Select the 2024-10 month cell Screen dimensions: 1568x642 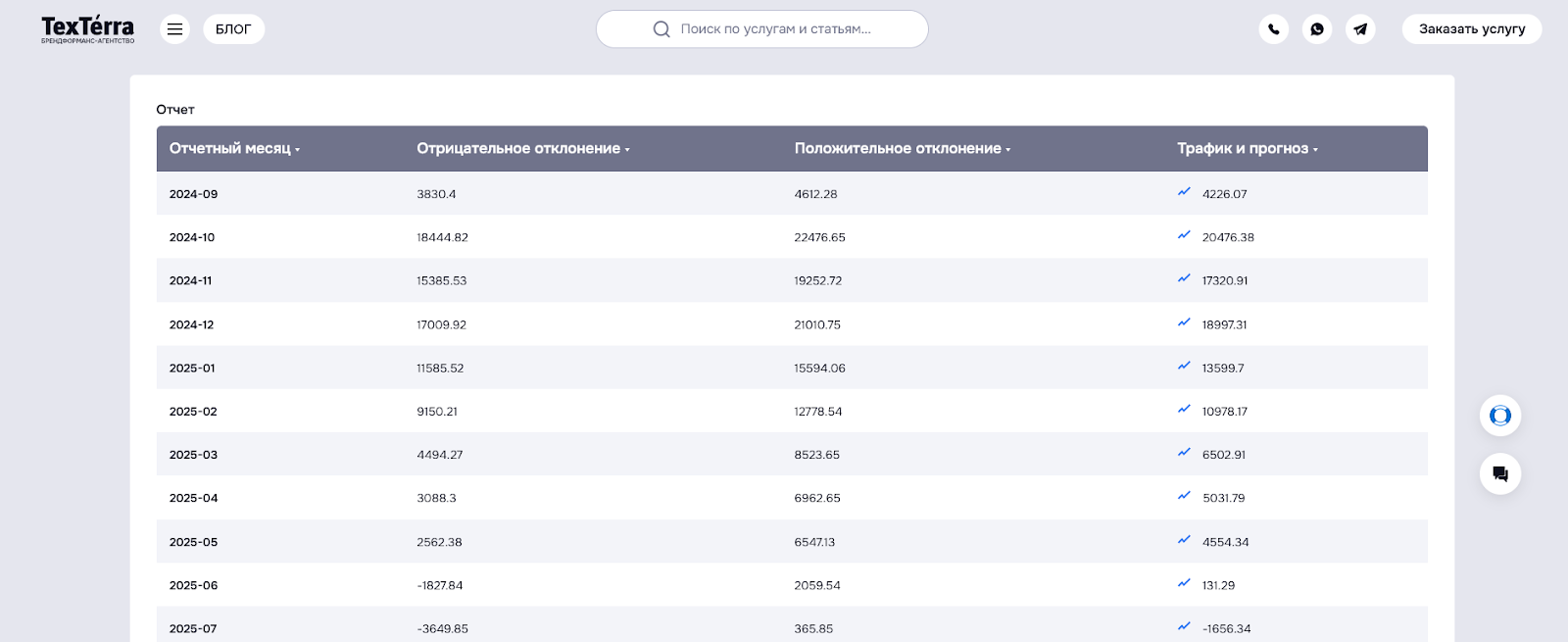(x=192, y=237)
